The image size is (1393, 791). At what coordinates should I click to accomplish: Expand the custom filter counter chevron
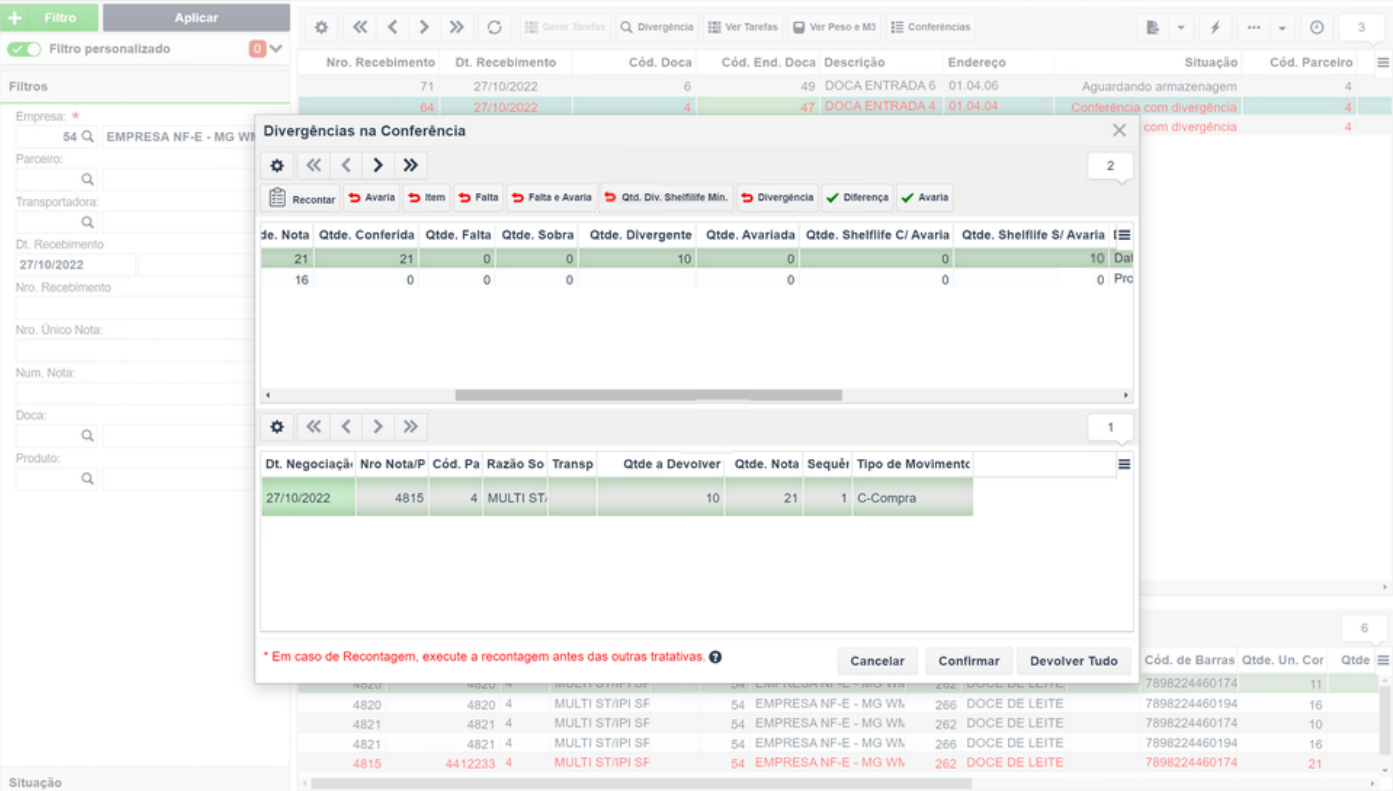[276, 49]
